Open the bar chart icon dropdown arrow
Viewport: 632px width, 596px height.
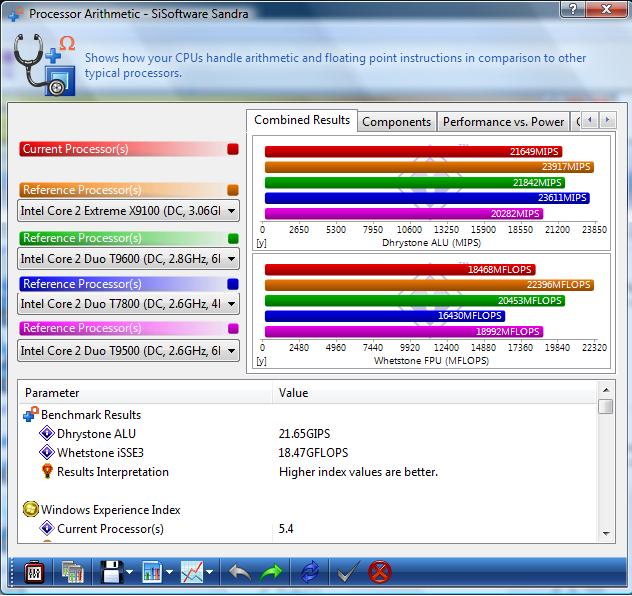(169, 572)
